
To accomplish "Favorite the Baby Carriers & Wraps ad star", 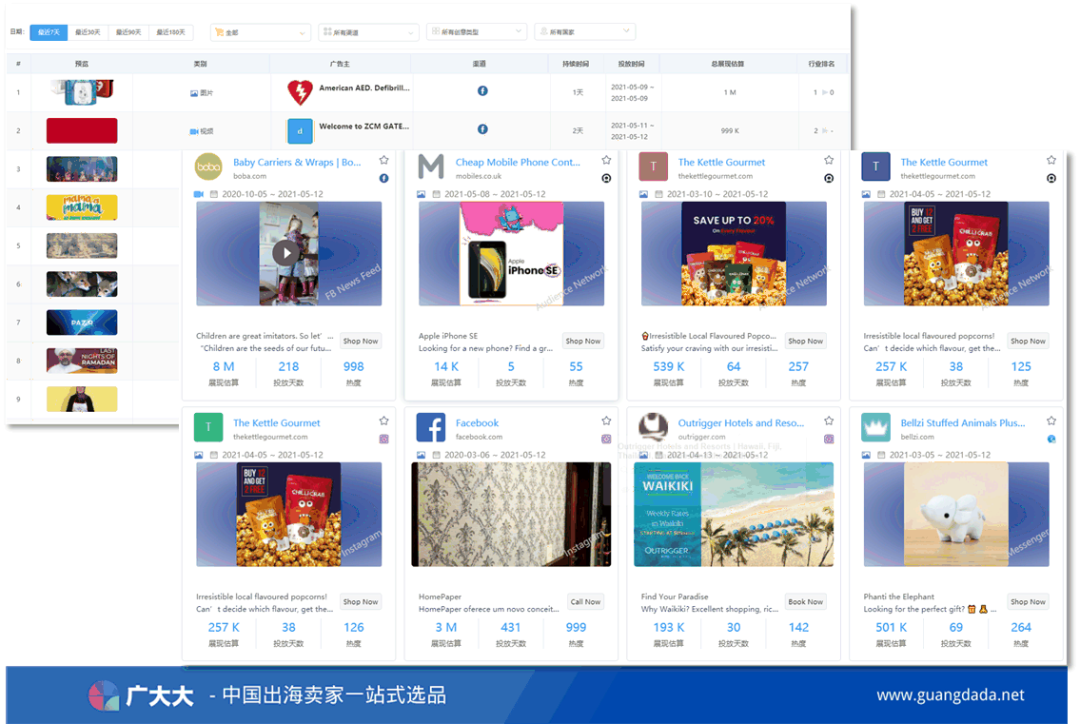I will coord(384,160).
